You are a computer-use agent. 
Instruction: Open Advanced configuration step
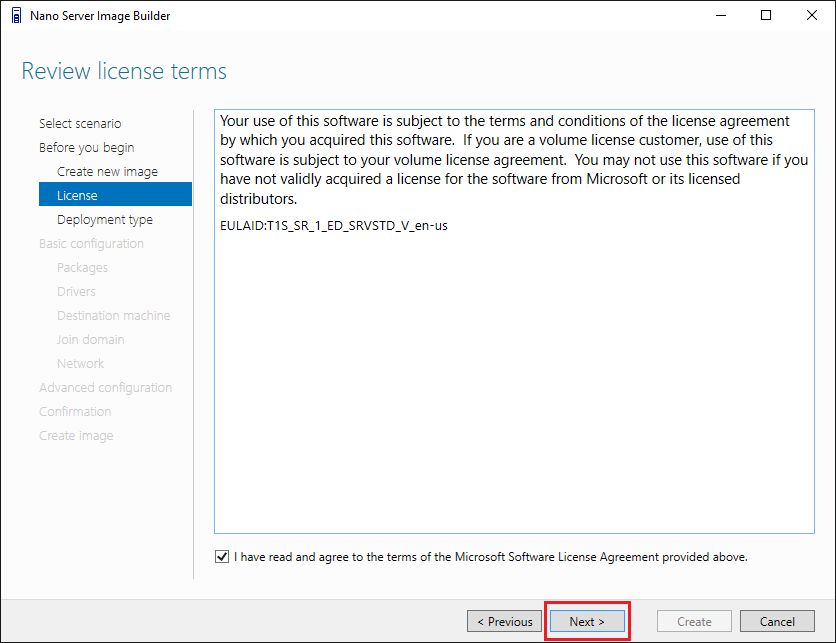(x=105, y=388)
